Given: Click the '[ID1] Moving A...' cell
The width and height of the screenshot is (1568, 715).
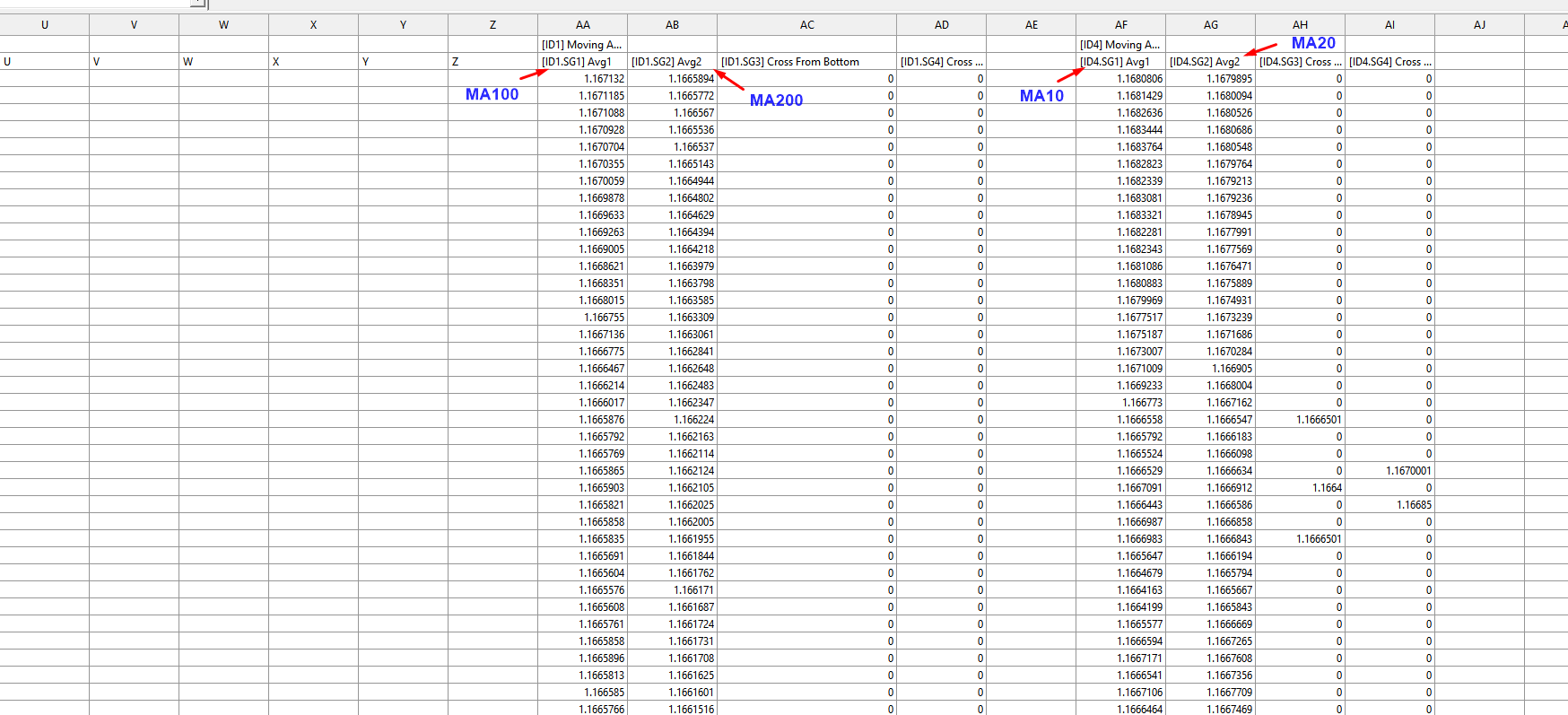Looking at the screenshot, I should [x=583, y=45].
